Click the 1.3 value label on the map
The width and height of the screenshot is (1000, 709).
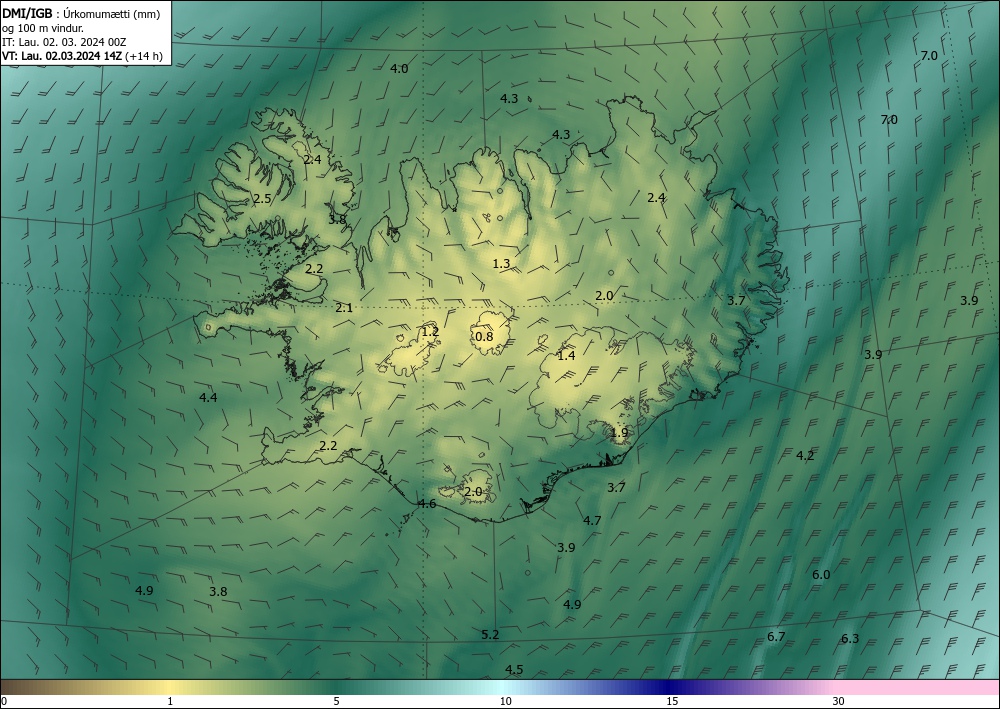501,263
